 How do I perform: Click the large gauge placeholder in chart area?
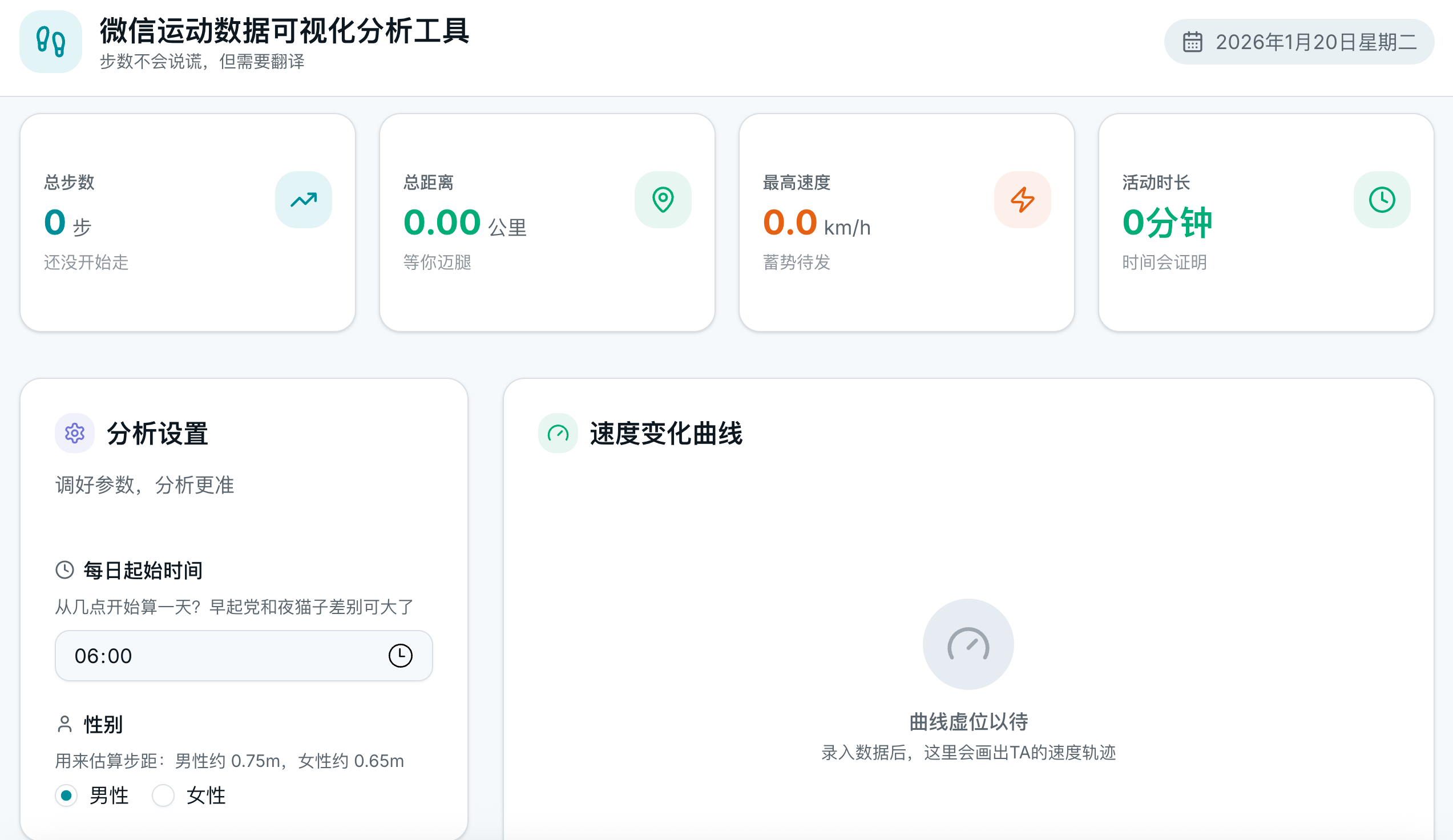[967, 644]
